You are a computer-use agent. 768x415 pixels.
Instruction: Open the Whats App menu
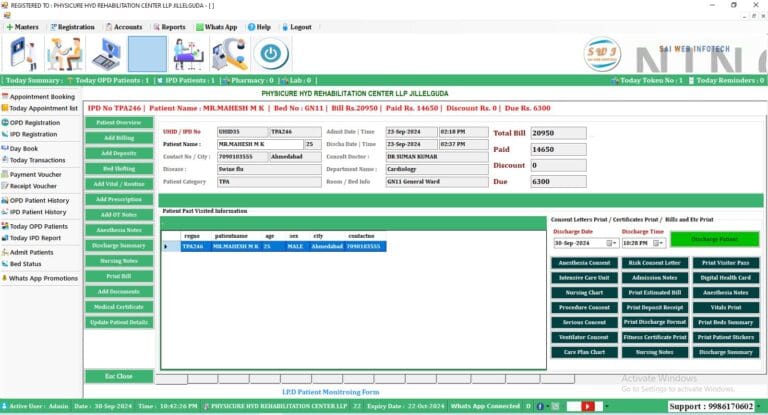tap(216, 27)
